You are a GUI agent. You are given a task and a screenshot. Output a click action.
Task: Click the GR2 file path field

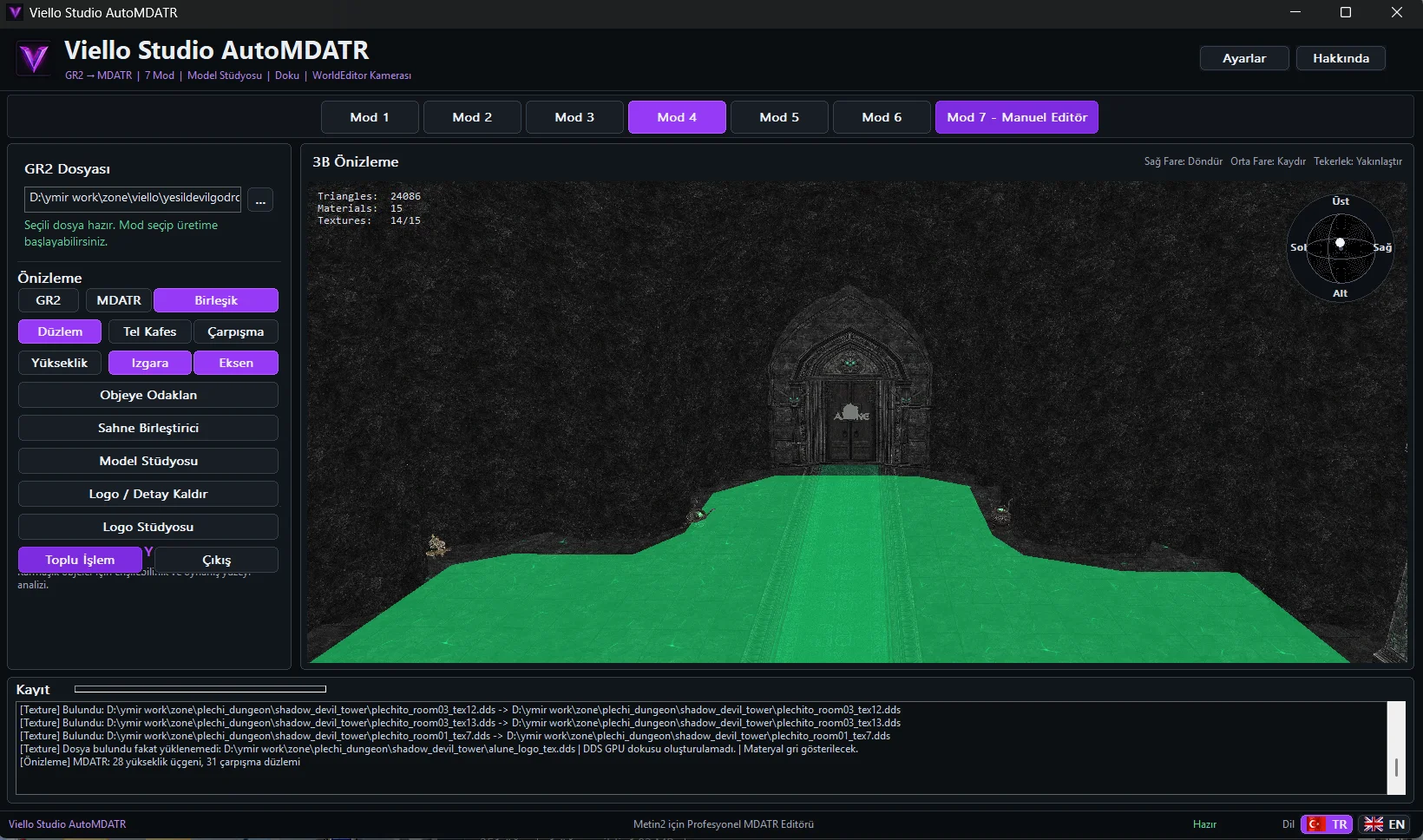133,198
